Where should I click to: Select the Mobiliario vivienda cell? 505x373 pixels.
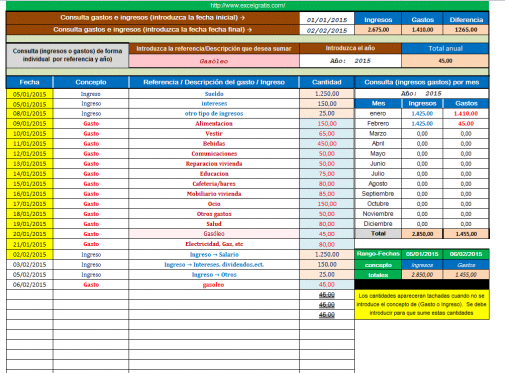coord(214,194)
